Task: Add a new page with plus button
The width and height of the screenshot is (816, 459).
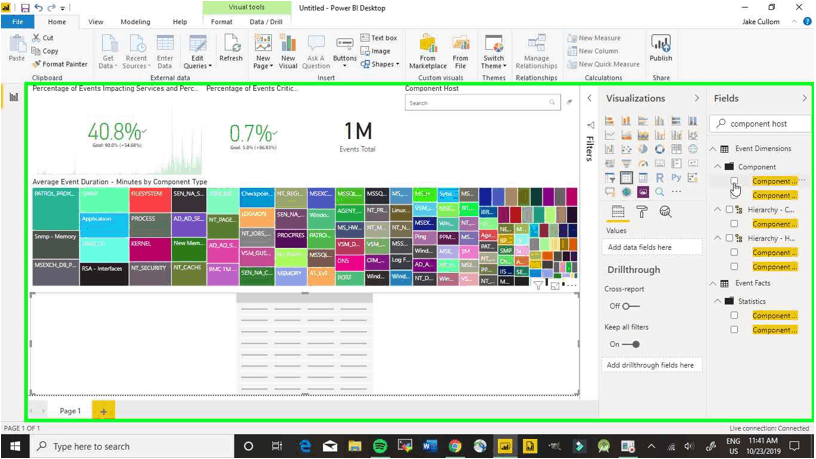Action: [104, 411]
